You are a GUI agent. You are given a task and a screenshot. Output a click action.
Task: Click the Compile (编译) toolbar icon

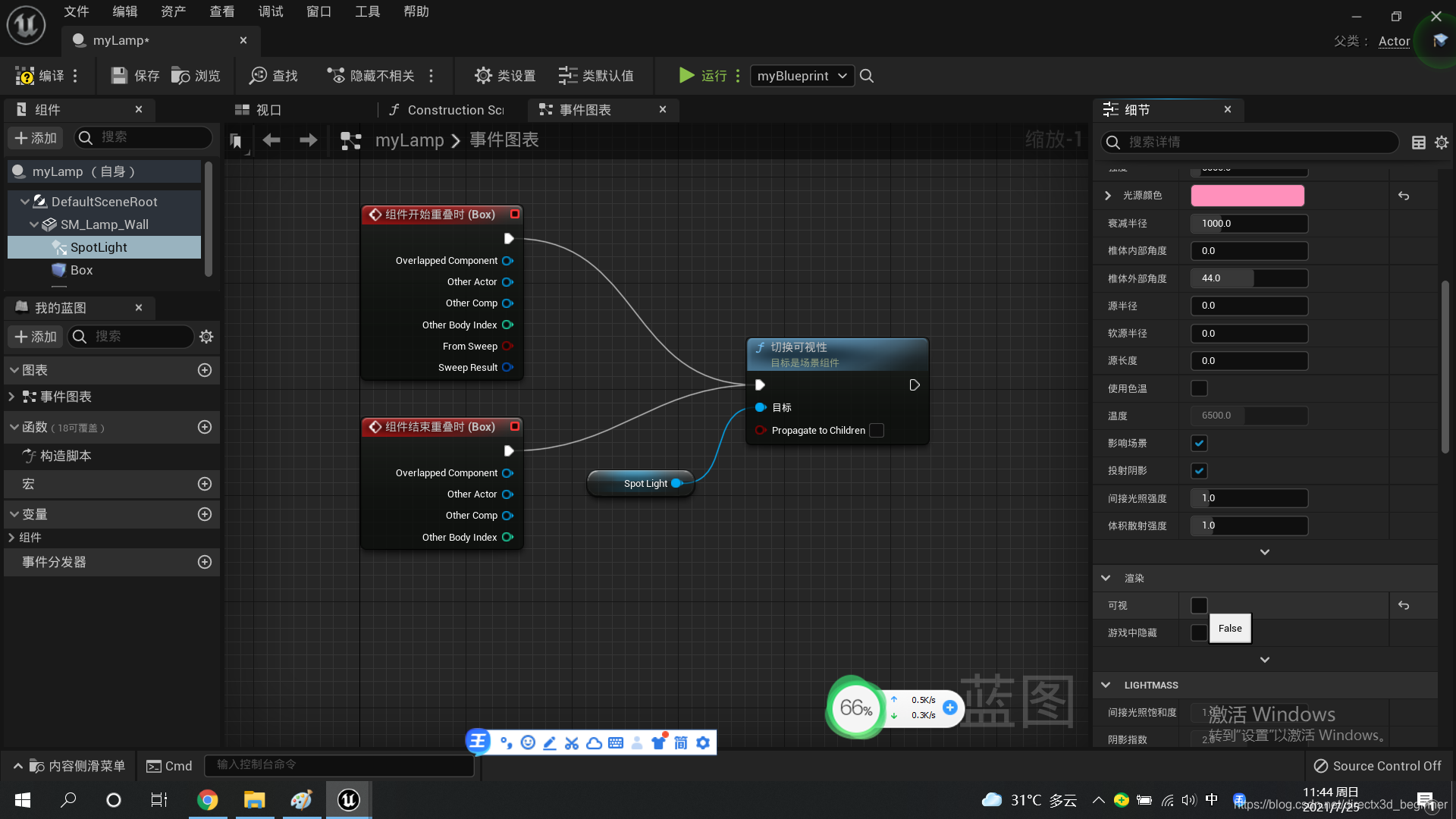(x=25, y=76)
